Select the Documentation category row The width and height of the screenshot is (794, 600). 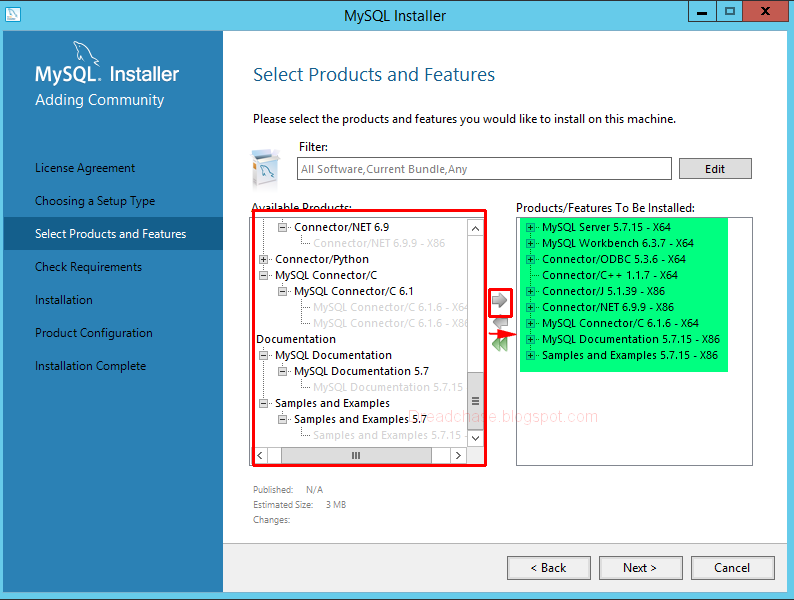coord(296,339)
